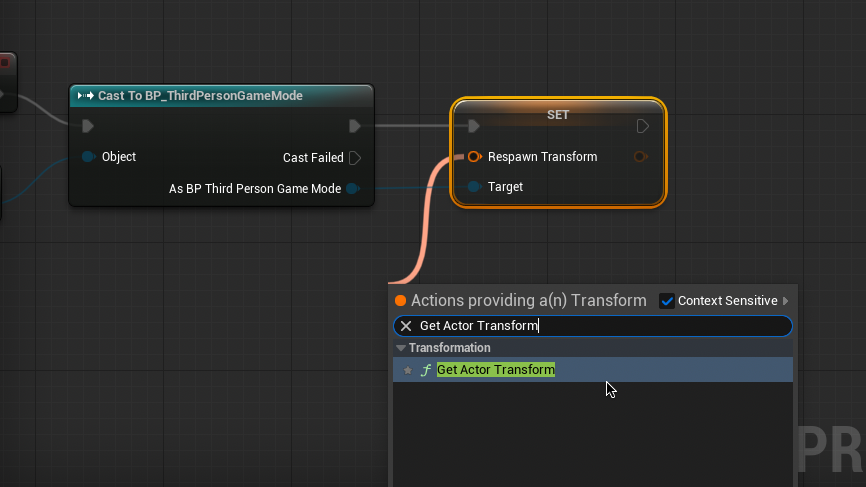Click the Cast Failed execution pin

point(355,158)
